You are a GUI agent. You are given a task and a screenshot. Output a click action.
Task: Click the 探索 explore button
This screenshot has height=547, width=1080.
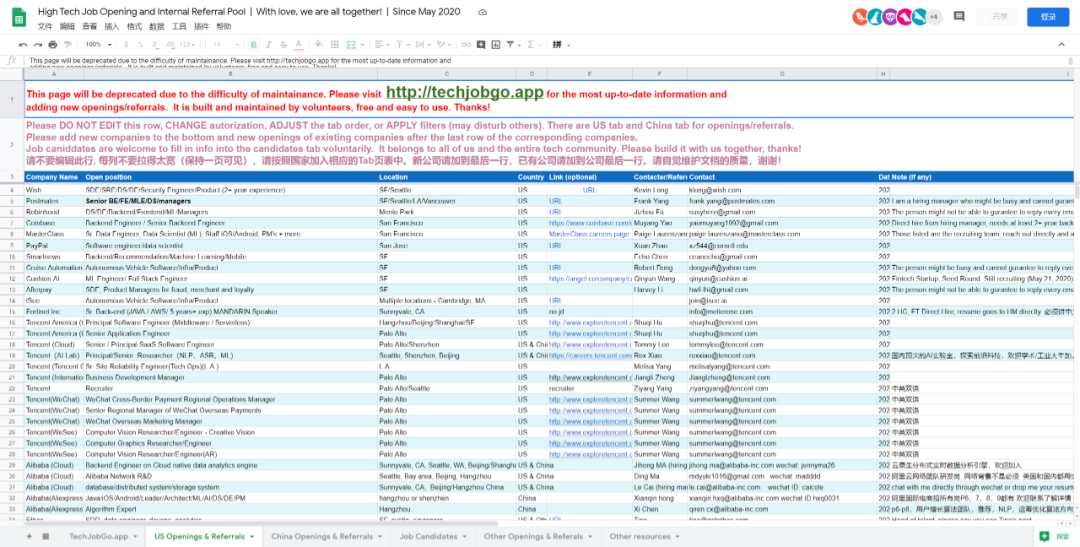tap(1057, 537)
